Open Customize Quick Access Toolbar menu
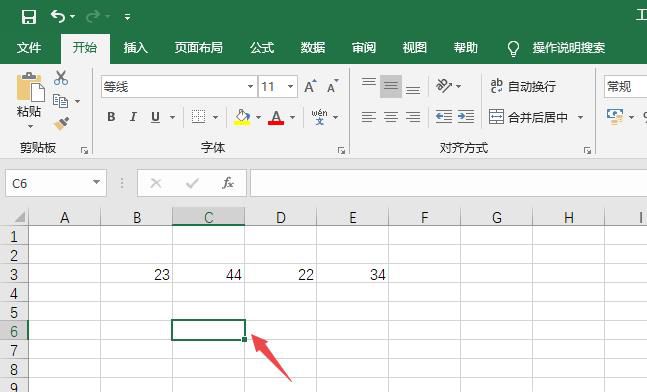This screenshot has width=647, height=392. (128, 17)
